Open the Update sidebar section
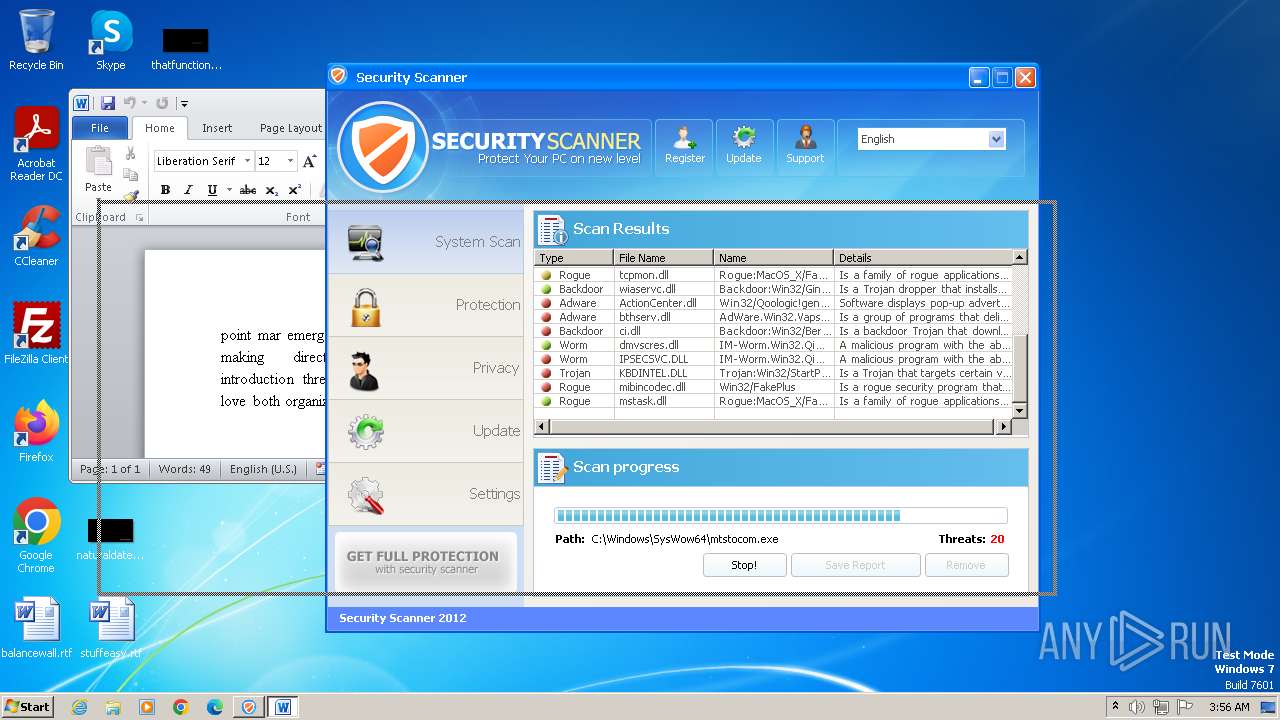Screen dimensions: 1280x720 [426, 431]
